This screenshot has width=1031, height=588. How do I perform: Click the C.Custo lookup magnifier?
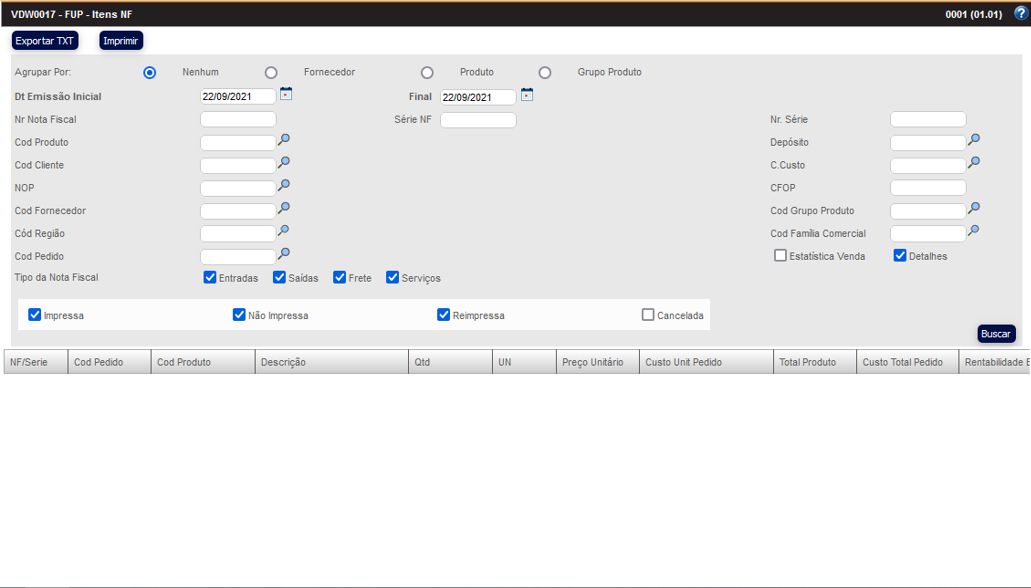coord(974,162)
